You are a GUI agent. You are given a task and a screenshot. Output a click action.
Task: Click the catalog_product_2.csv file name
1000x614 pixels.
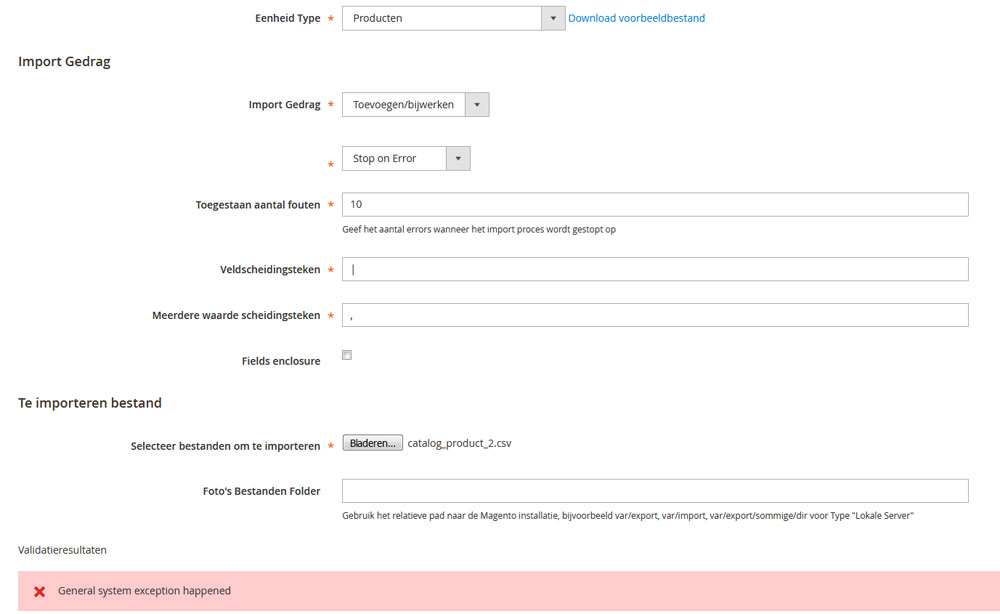pos(459,442)
